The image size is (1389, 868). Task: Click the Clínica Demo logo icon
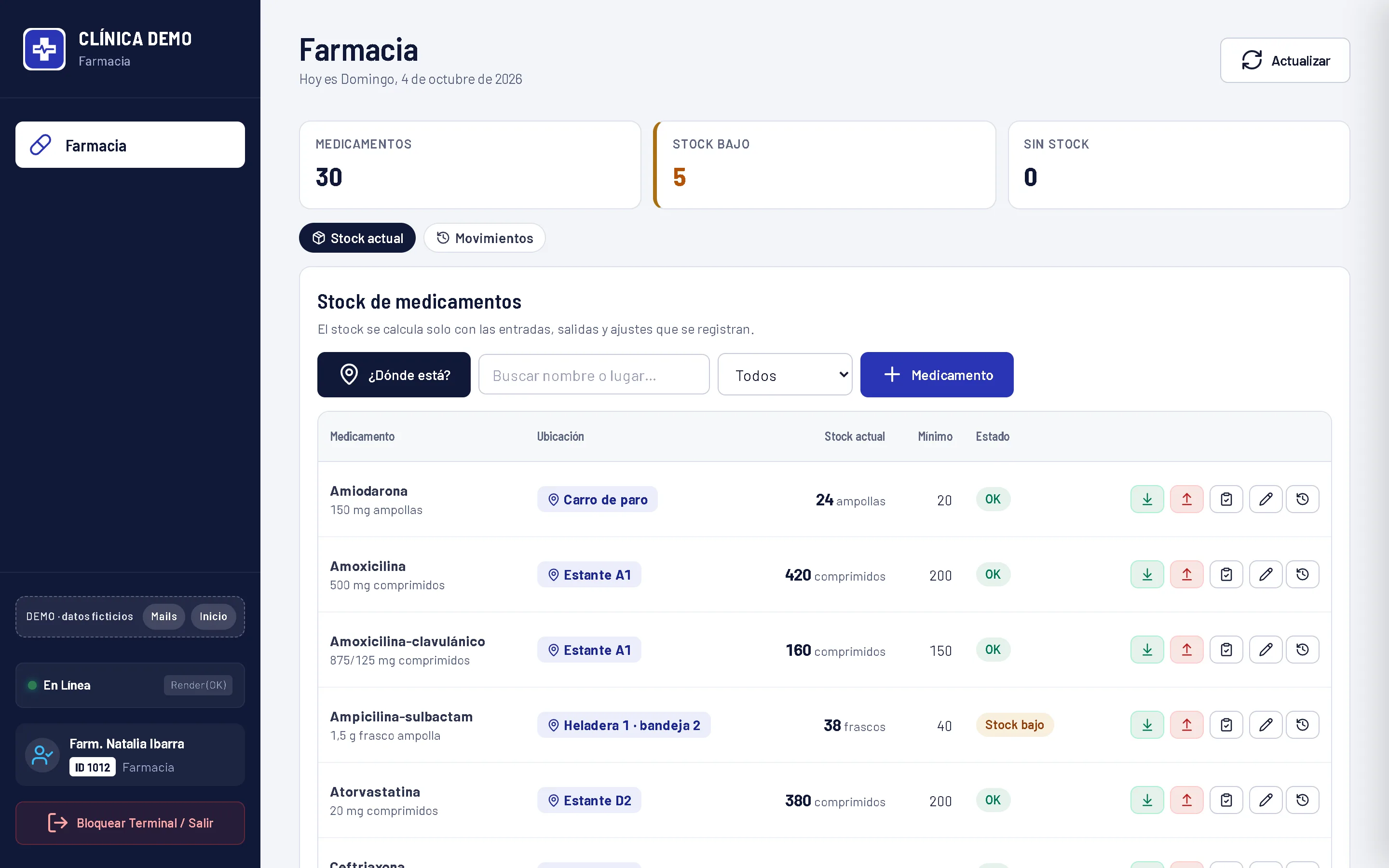(x=44, y=49)
